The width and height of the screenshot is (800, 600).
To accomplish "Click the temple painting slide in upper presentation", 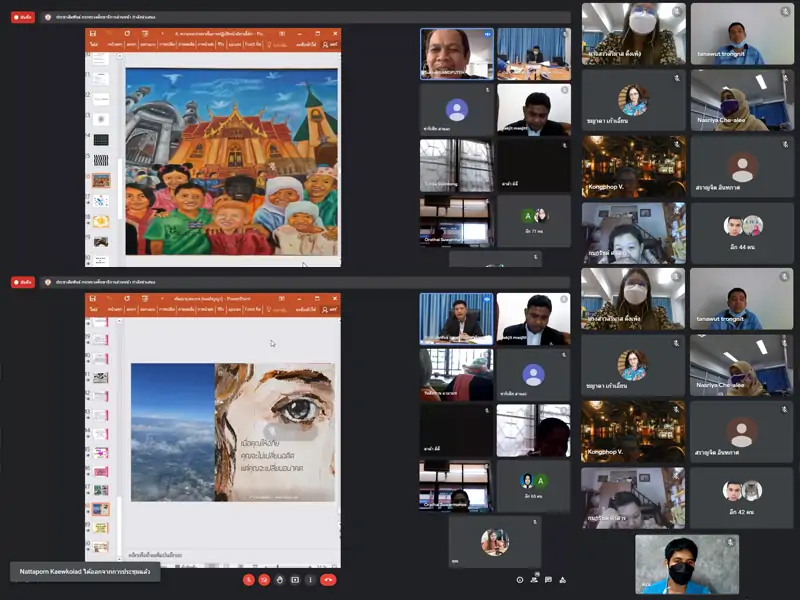I will 232,162.
